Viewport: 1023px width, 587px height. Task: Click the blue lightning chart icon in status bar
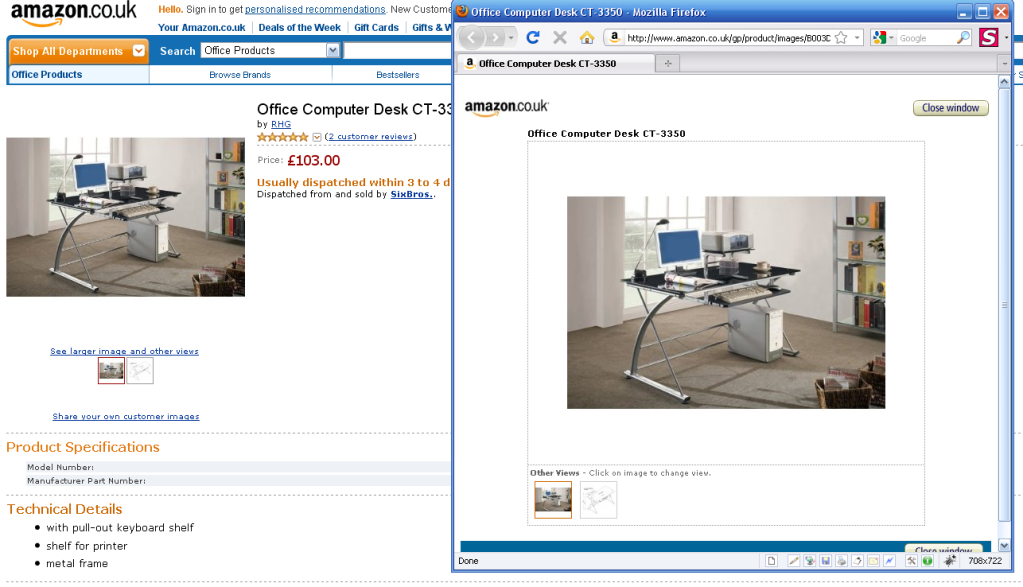click(889, 561)
